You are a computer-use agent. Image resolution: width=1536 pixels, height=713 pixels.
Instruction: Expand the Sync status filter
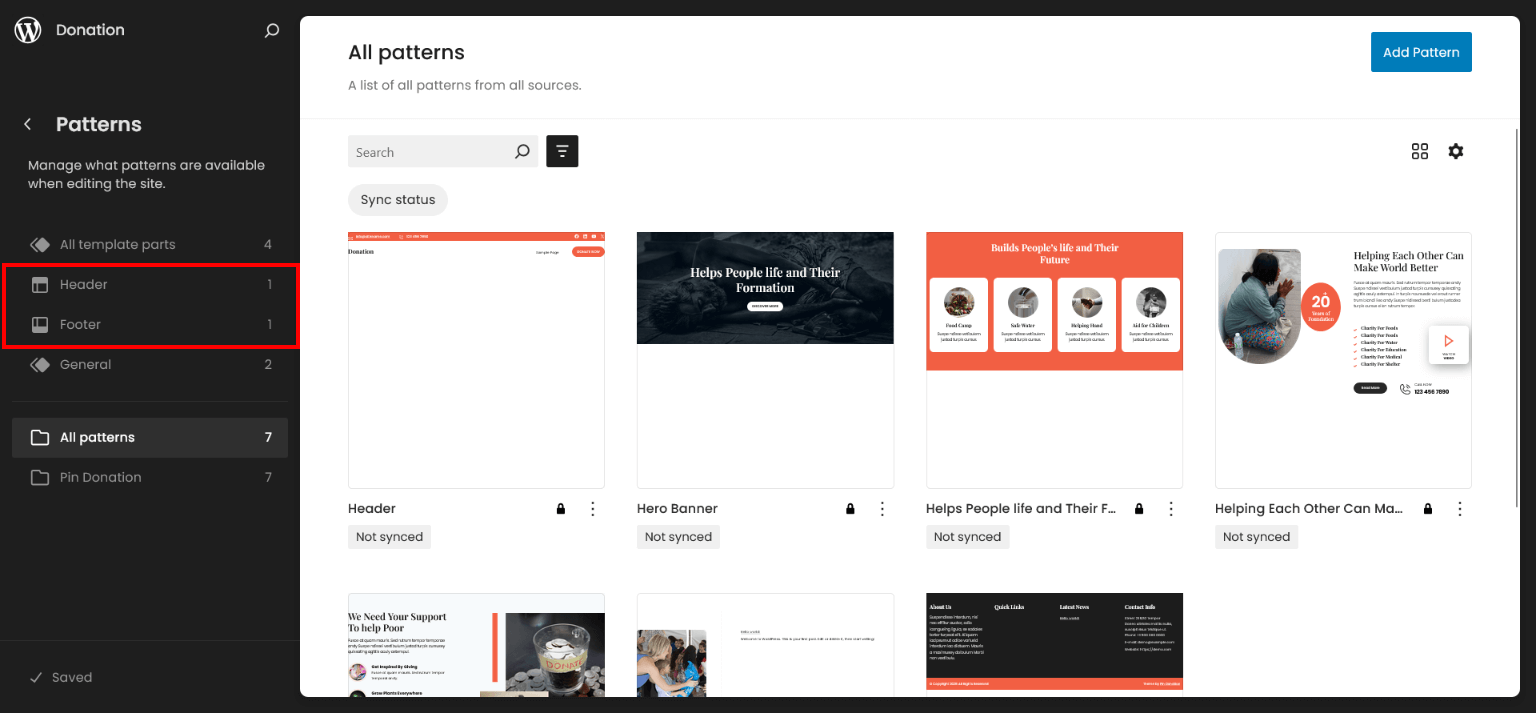pos(398,200)
